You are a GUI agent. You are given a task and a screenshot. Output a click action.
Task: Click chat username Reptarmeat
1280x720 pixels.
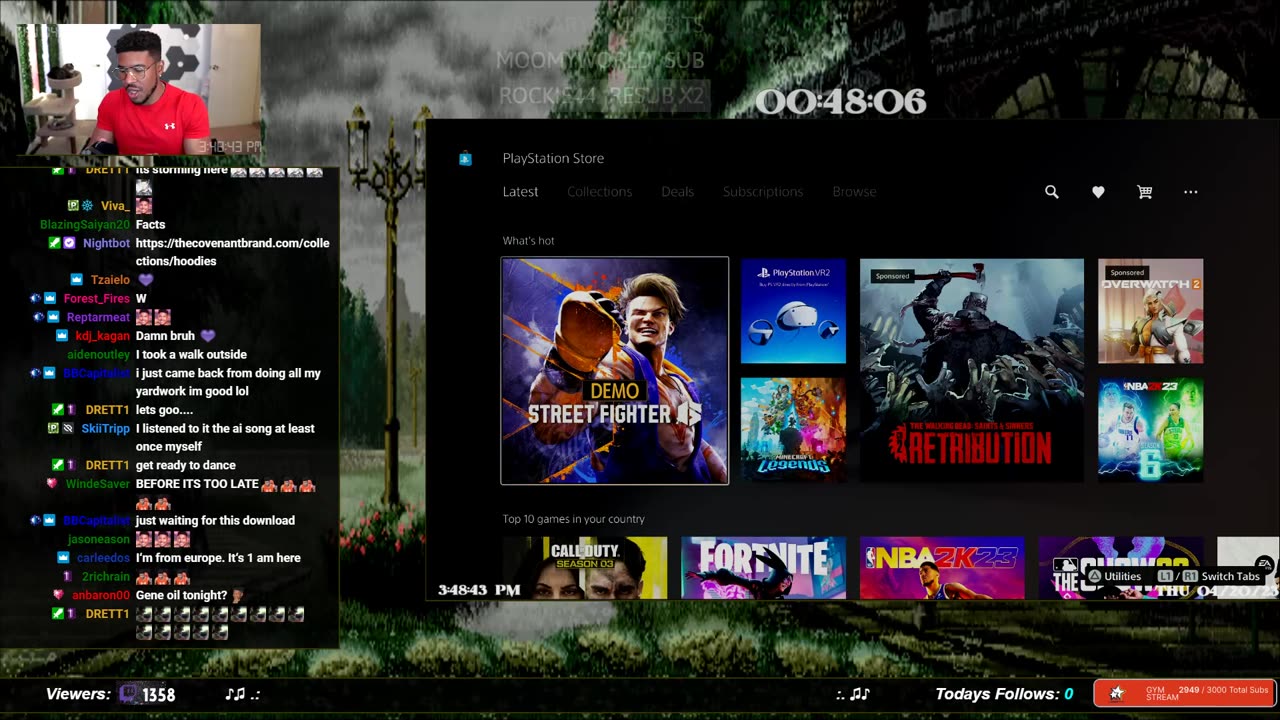pyautogui.click(x=98, y=317)
